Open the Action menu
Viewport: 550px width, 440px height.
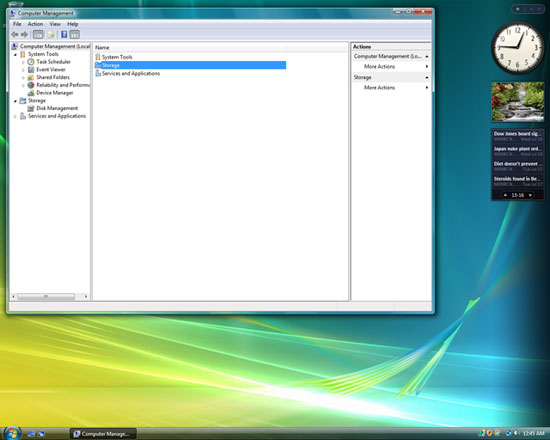(x=35, y=24)
